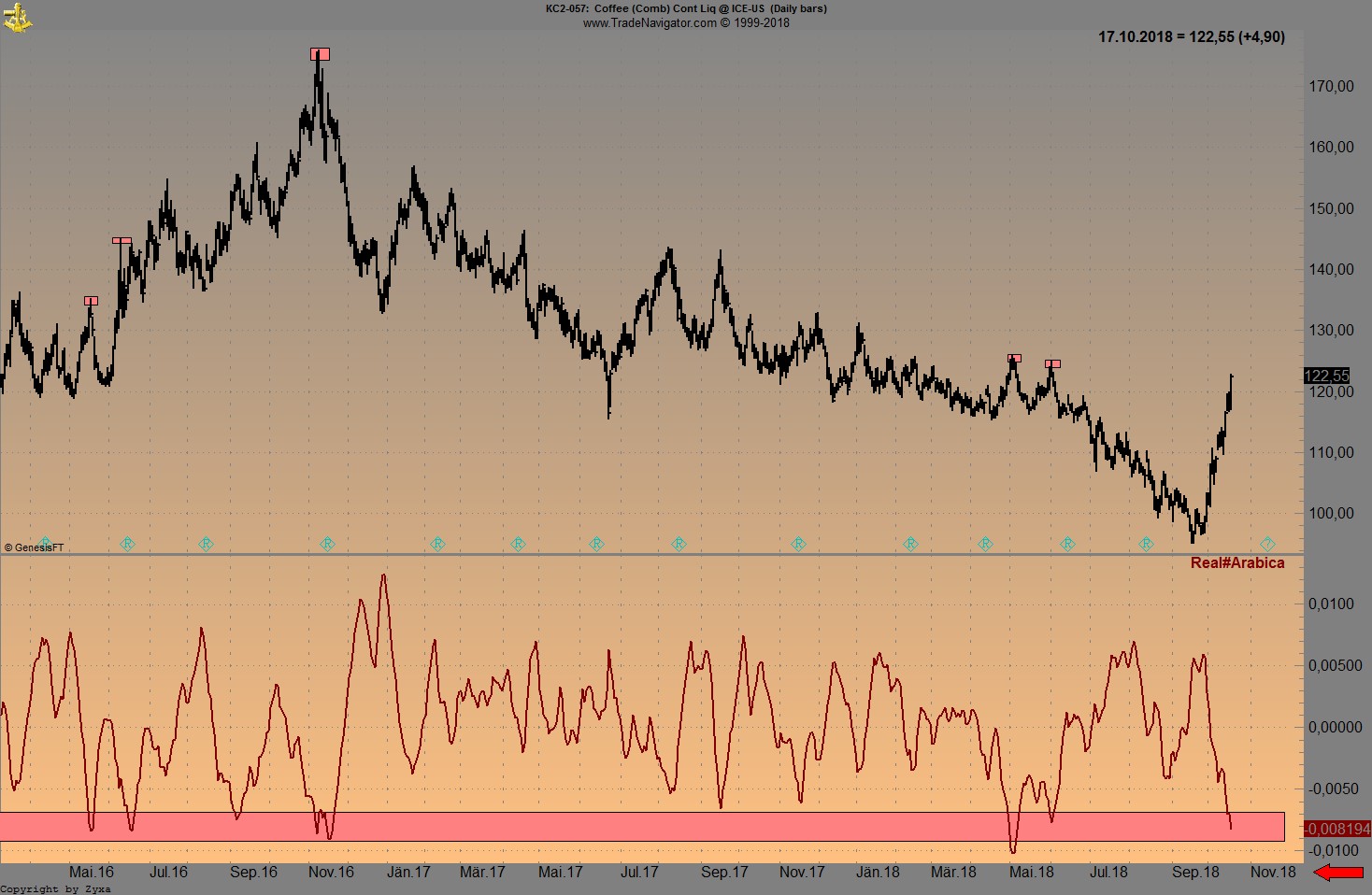This screenshot has height=895, width=1372.
Task: Click the www.TradeNavigator.com link text
Action: click(x=650, y=22)
